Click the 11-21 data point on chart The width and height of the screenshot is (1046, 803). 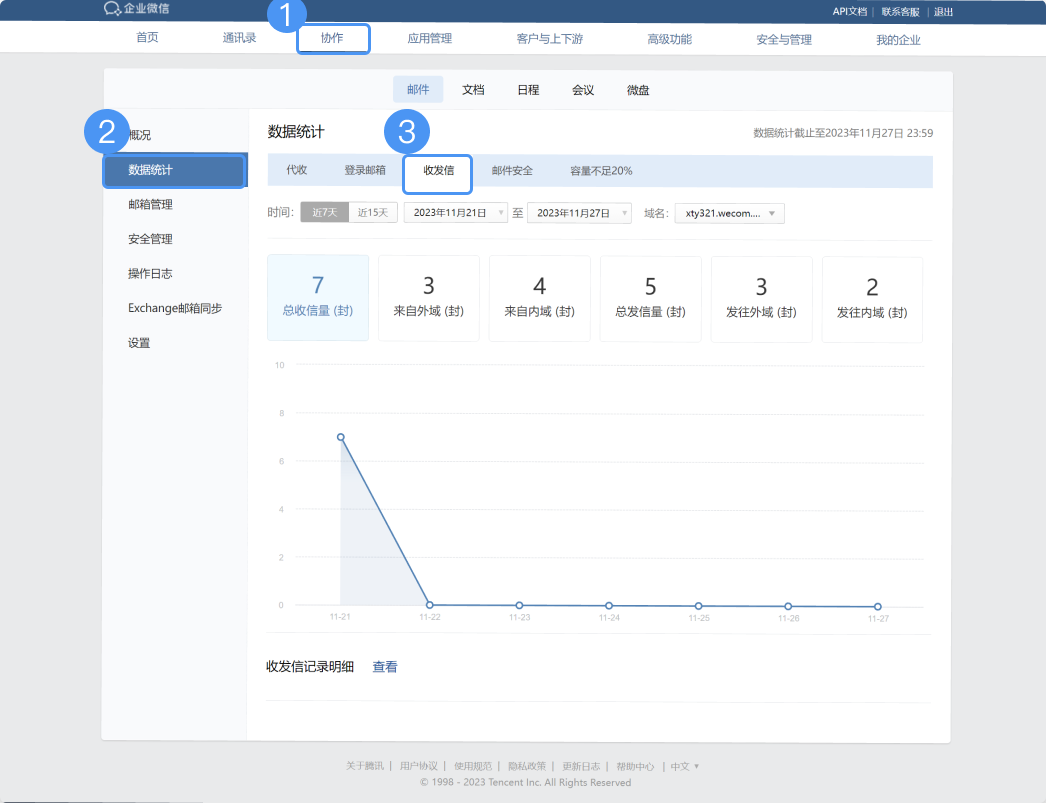(x=341, y=437)
